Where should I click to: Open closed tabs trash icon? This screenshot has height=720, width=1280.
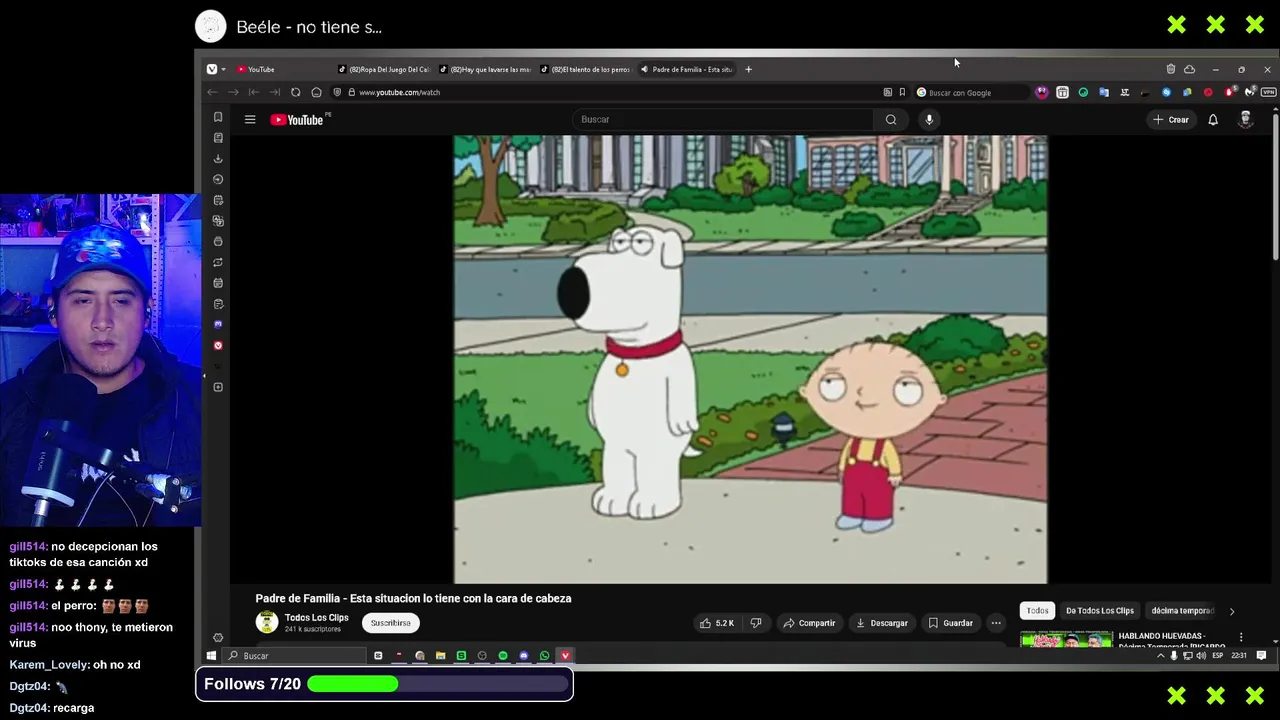pyautogui.click(x=1170, y=69)
